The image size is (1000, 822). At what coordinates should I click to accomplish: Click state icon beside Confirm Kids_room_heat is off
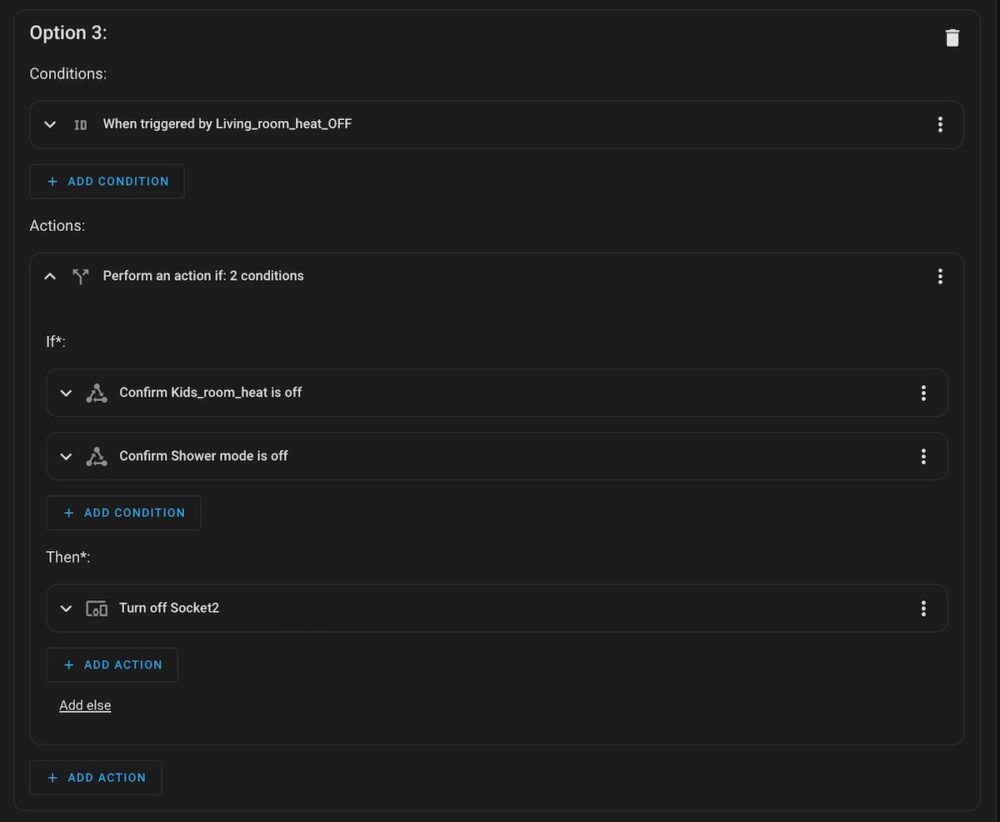[x=96, y=393]
